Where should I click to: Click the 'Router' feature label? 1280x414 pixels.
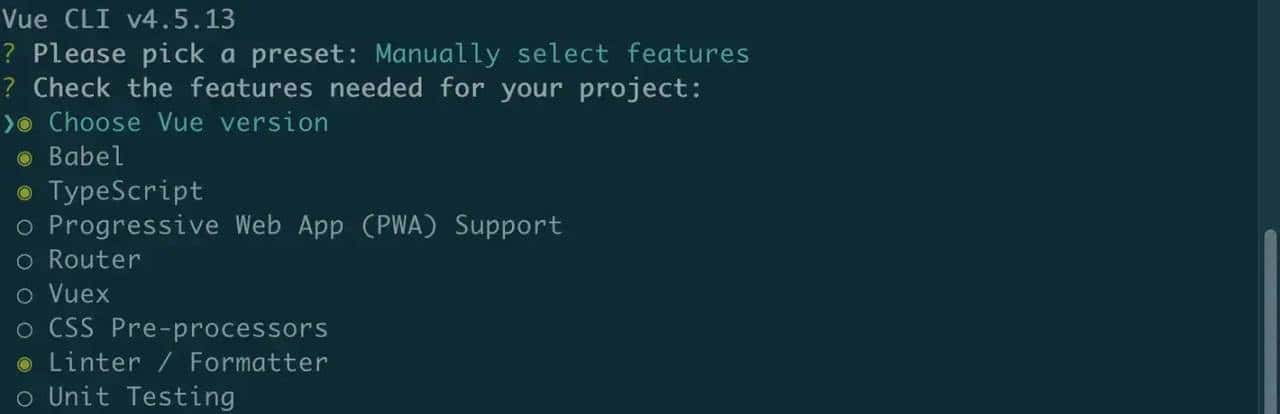[x=94, y=259]
